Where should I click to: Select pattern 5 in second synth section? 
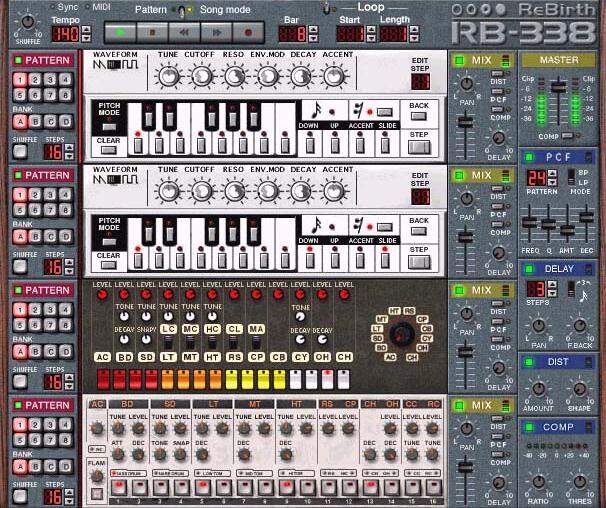click(20, 210)
